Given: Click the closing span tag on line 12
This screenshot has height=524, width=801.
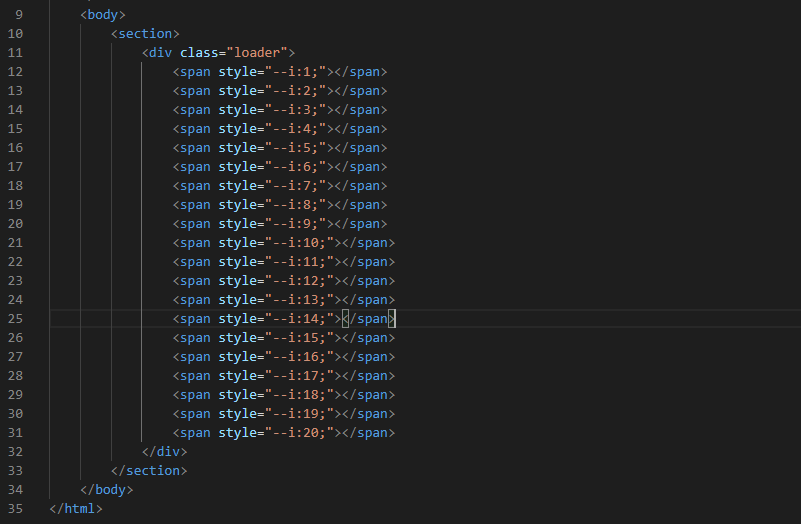Looking at the screenshot, I should pos(361,72).
